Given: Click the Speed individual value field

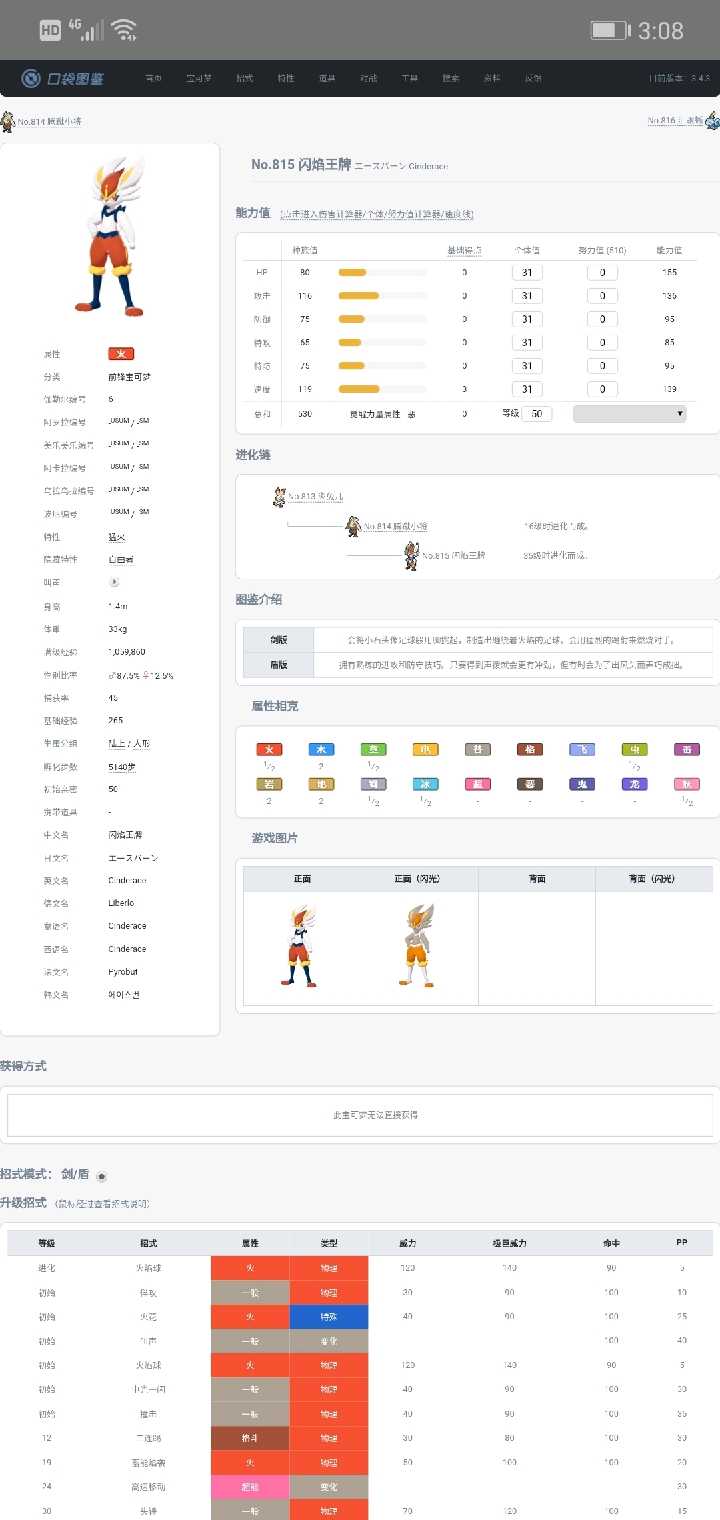Looking at the screenshot, I should coord(527,389).
